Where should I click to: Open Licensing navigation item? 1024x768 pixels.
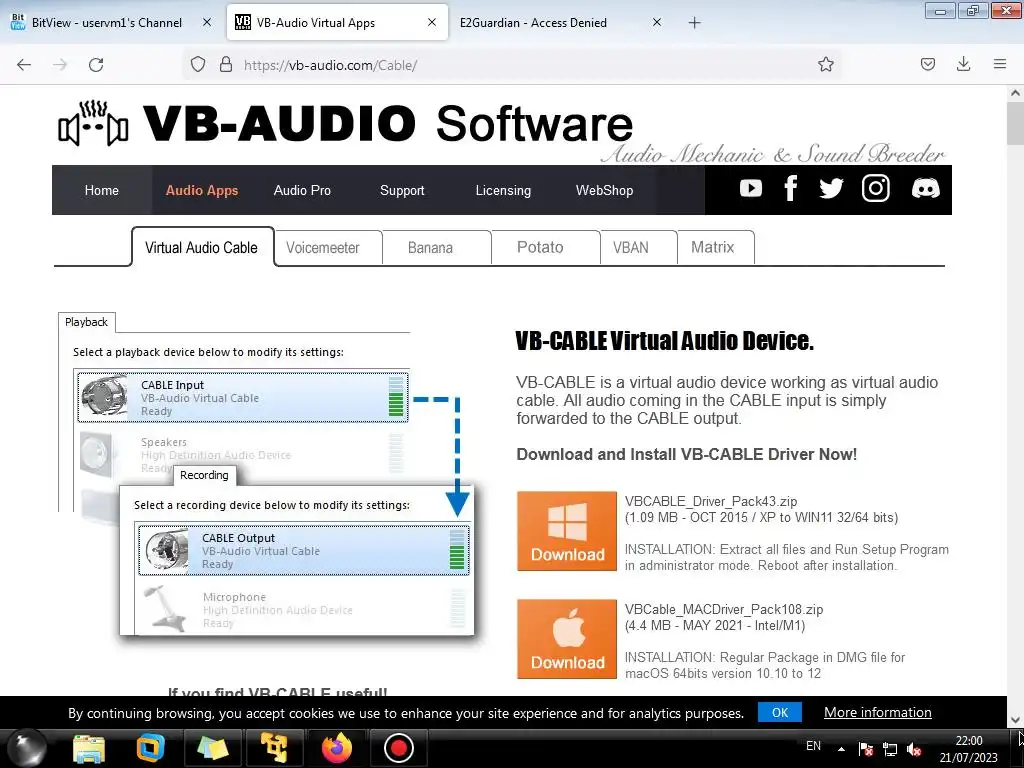click(x=503, y=190)
